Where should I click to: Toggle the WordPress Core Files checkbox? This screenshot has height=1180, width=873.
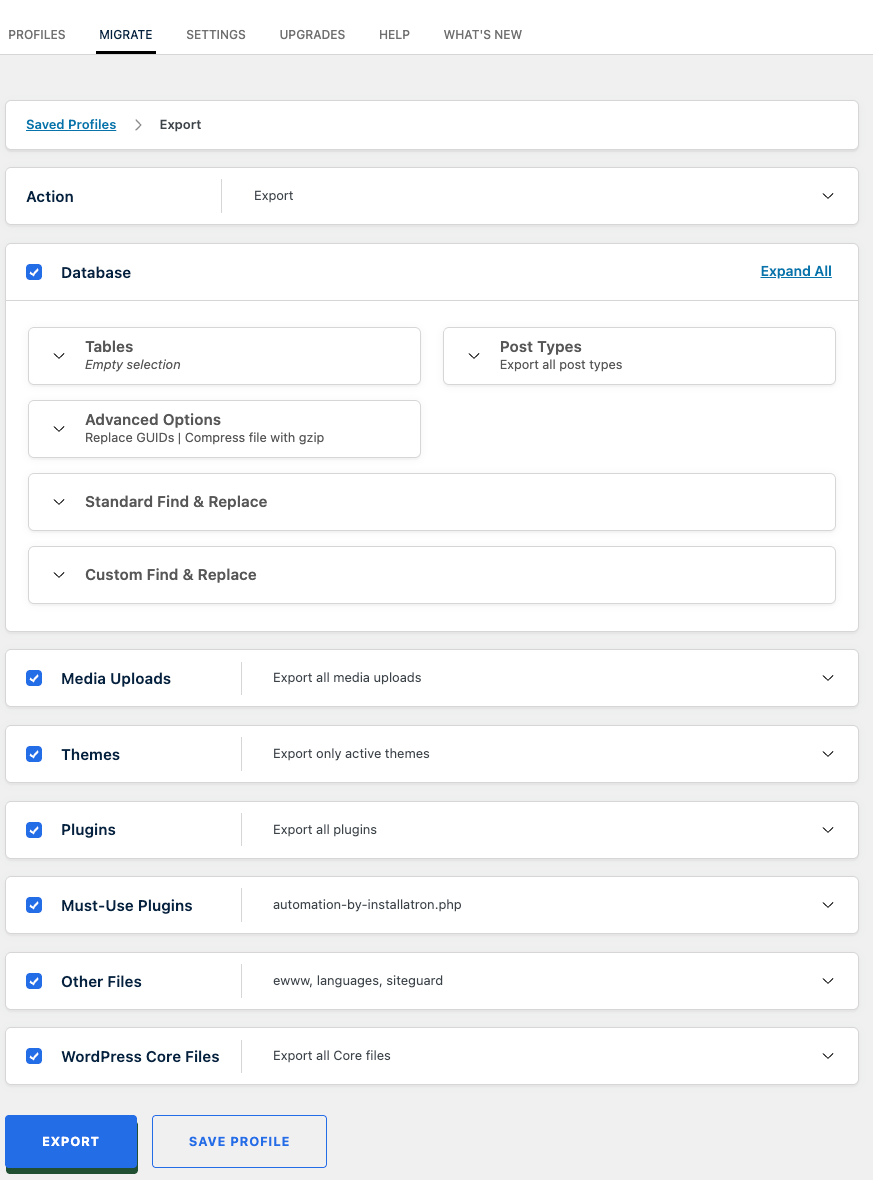tap(34, 1056)
